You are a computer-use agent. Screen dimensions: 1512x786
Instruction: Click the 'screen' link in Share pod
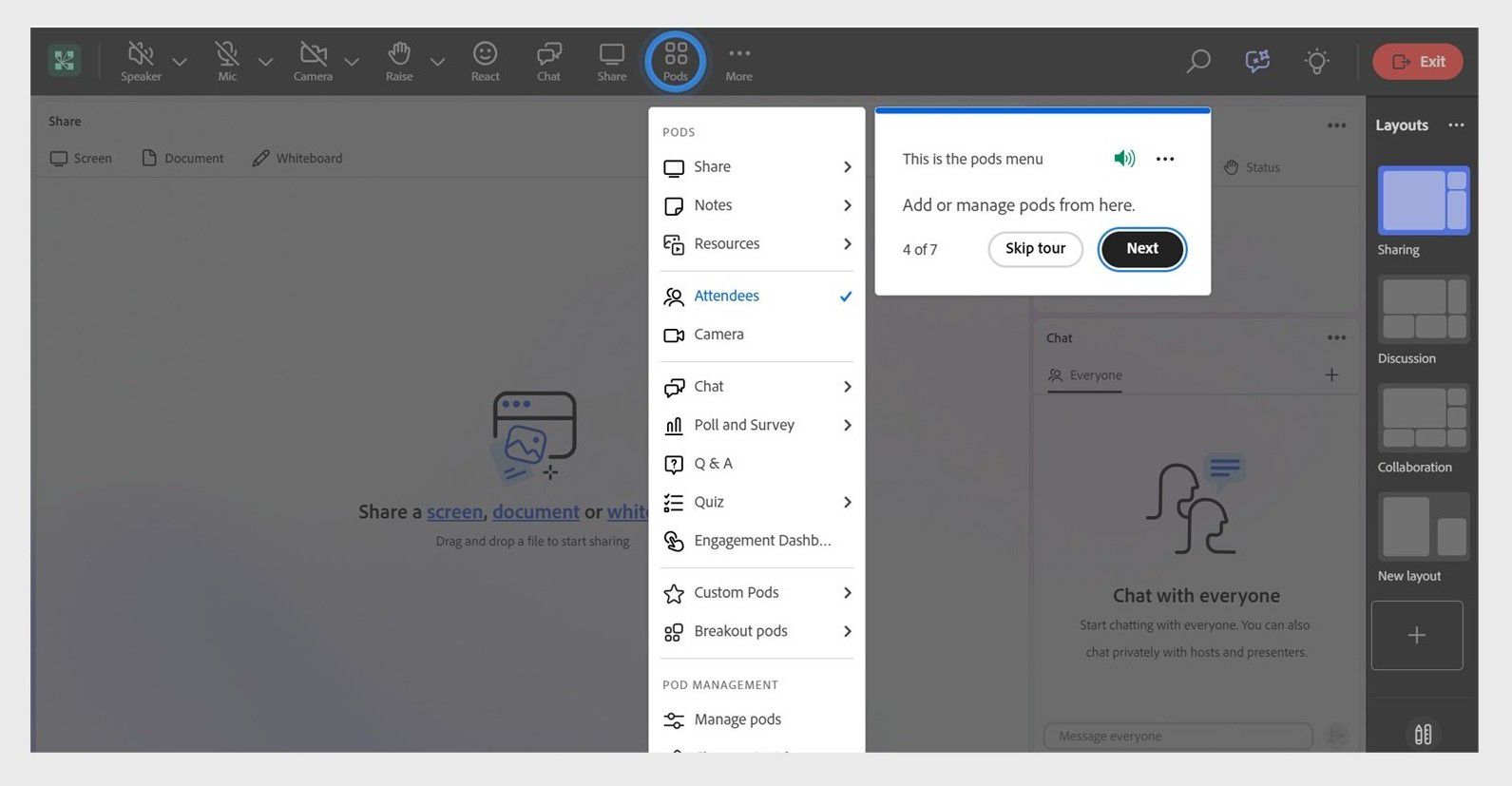click(x=454, y=512)
